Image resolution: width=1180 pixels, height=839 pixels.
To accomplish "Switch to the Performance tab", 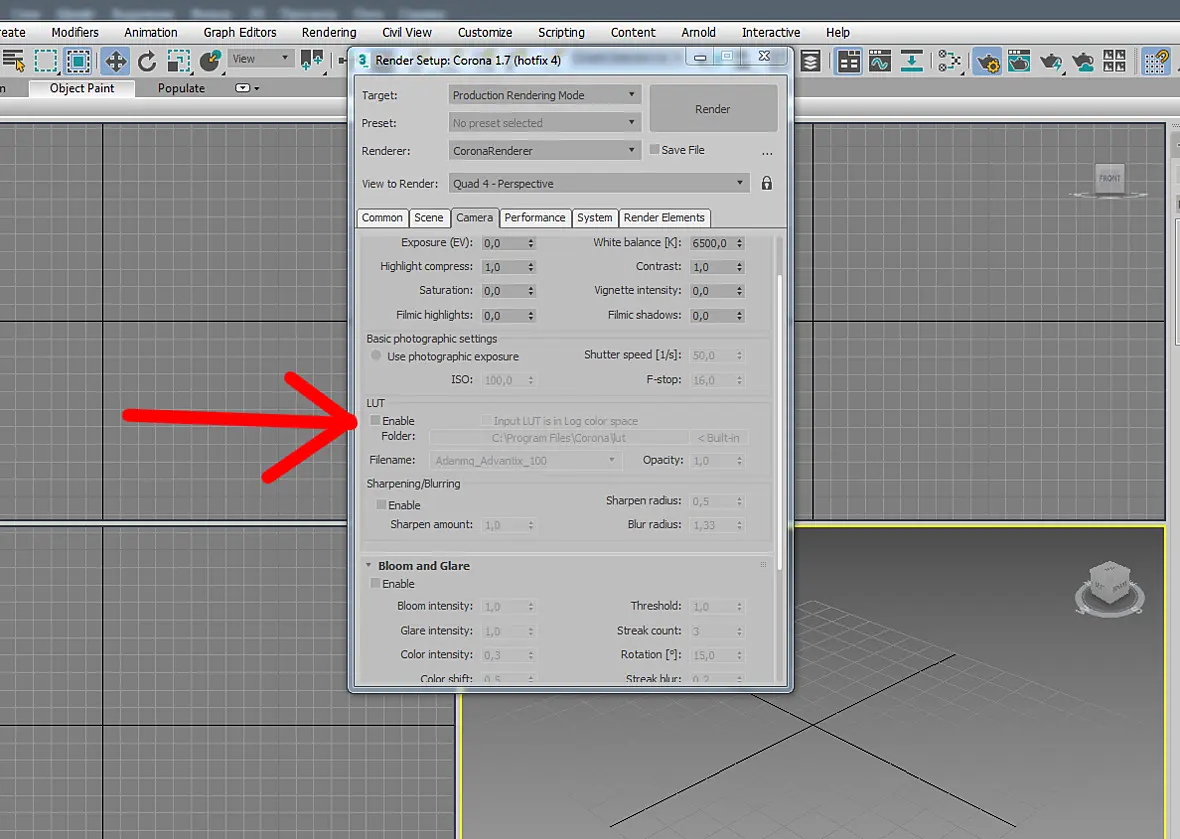I will (534, 217).
